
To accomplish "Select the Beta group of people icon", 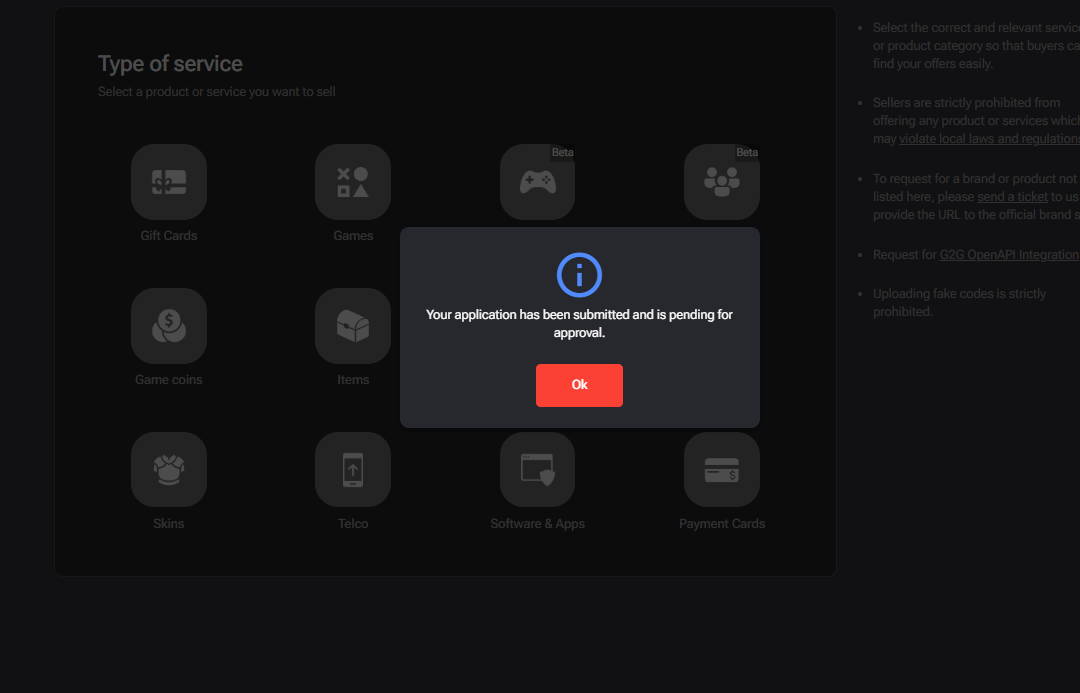I will click(722, 182).
